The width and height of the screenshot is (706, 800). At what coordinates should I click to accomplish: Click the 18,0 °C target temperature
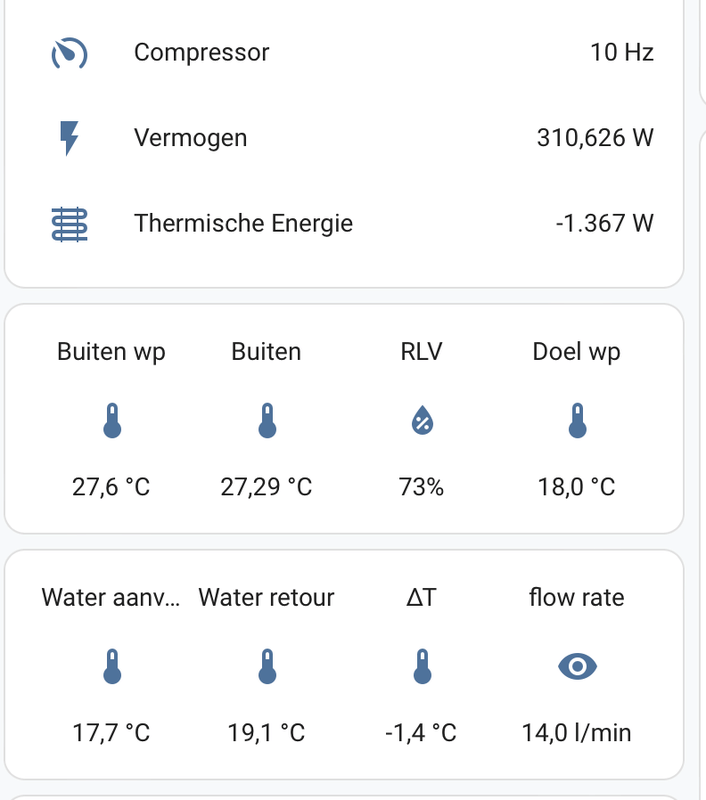click(x=576, y=487)
